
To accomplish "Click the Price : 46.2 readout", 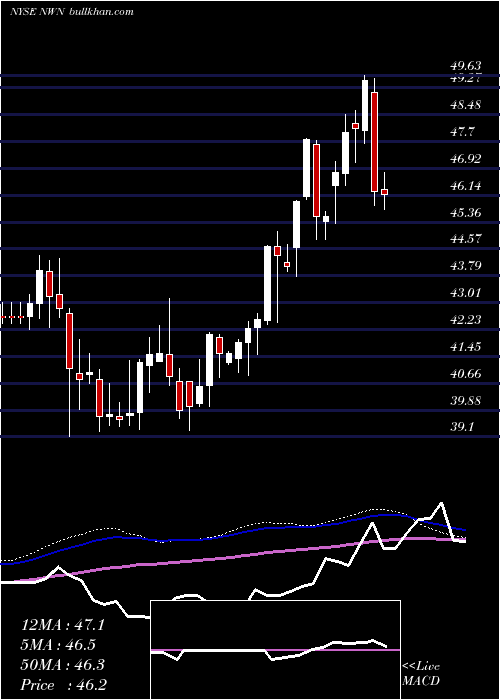I will [x=64, y=684].
